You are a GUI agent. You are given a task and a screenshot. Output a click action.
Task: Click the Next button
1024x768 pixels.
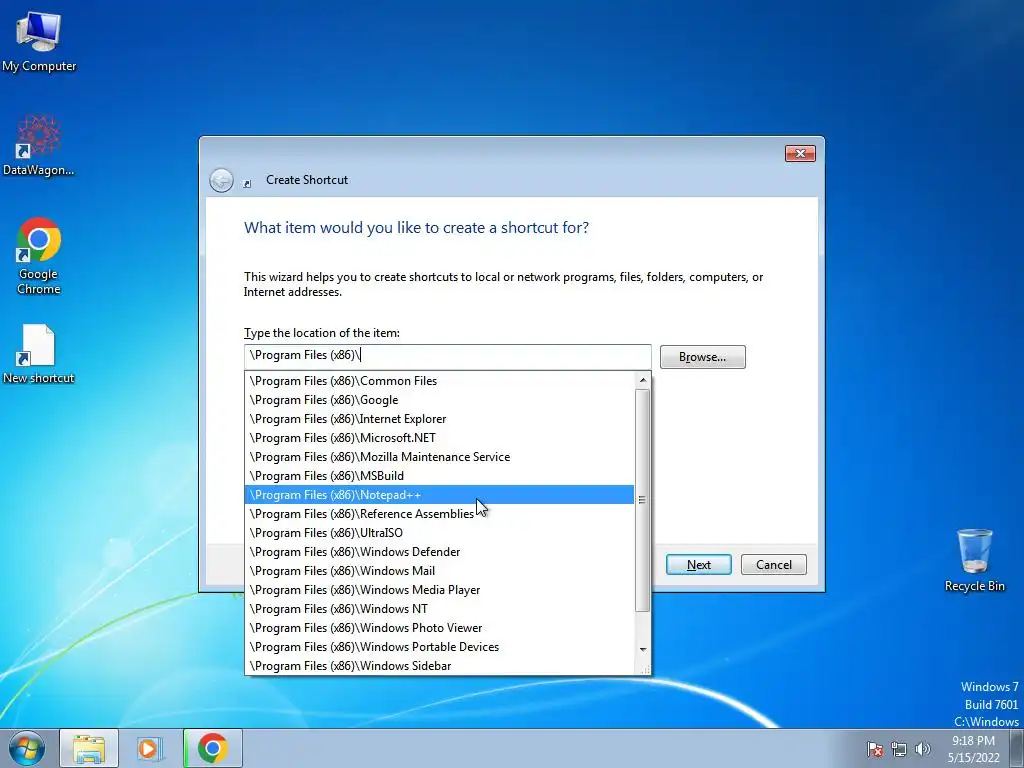[699, 565]
